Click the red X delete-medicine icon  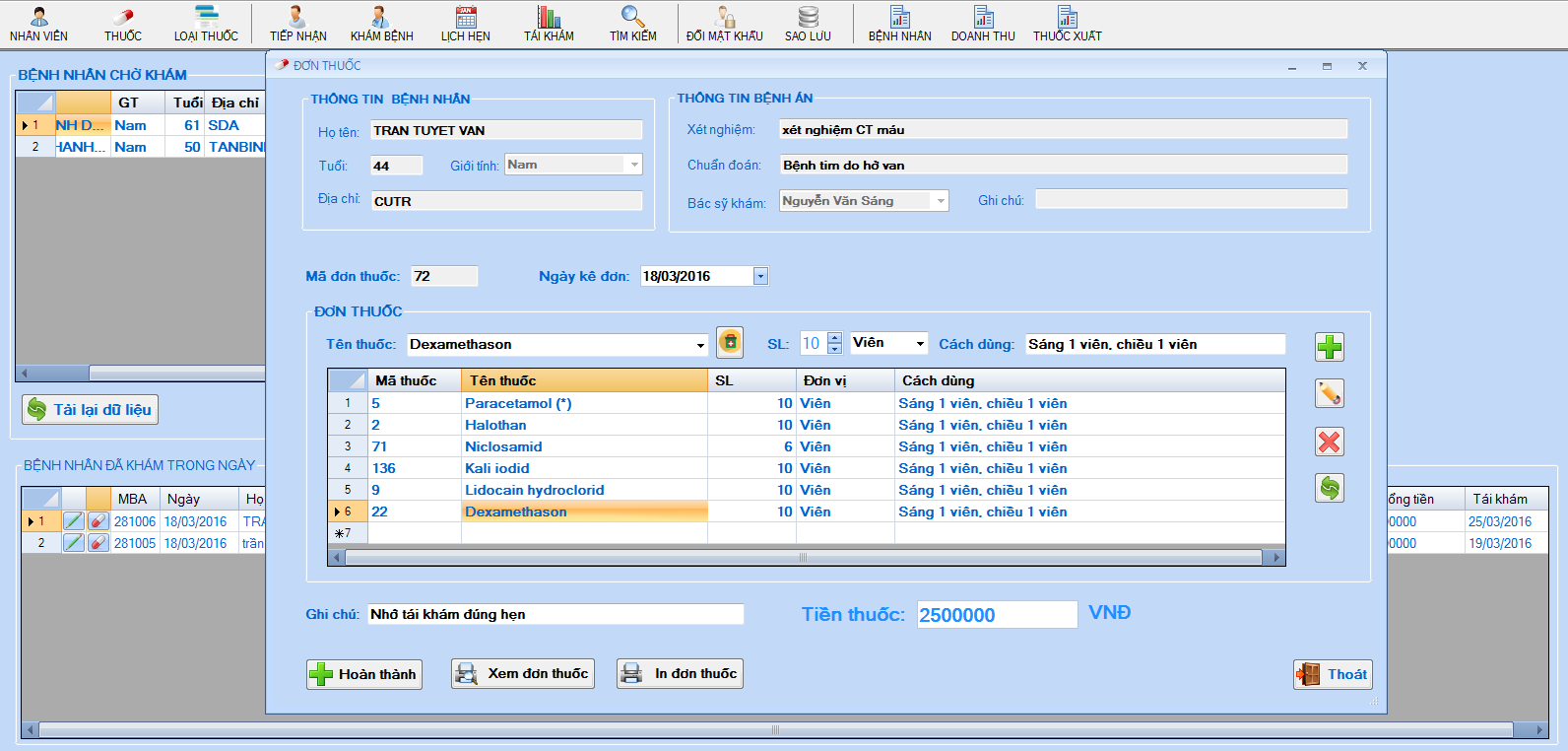coord(1330,442)
